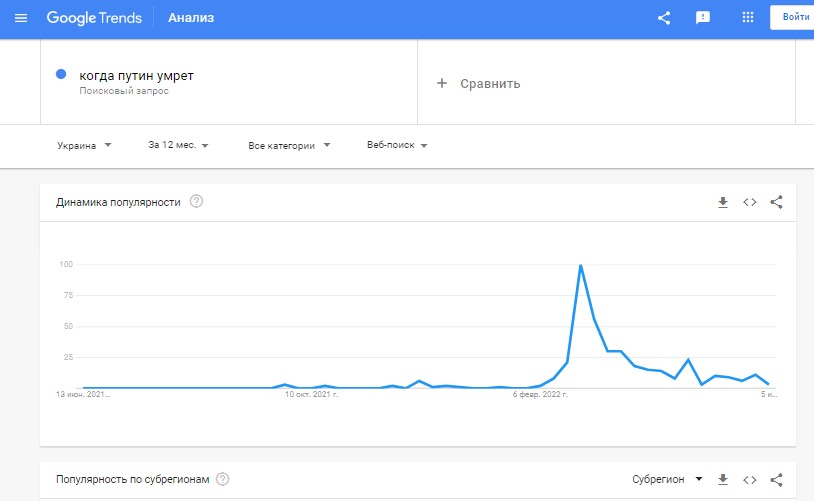The image size is (814, 501).
Task: Download interest over time chart CSV
Action: (723, 202)
